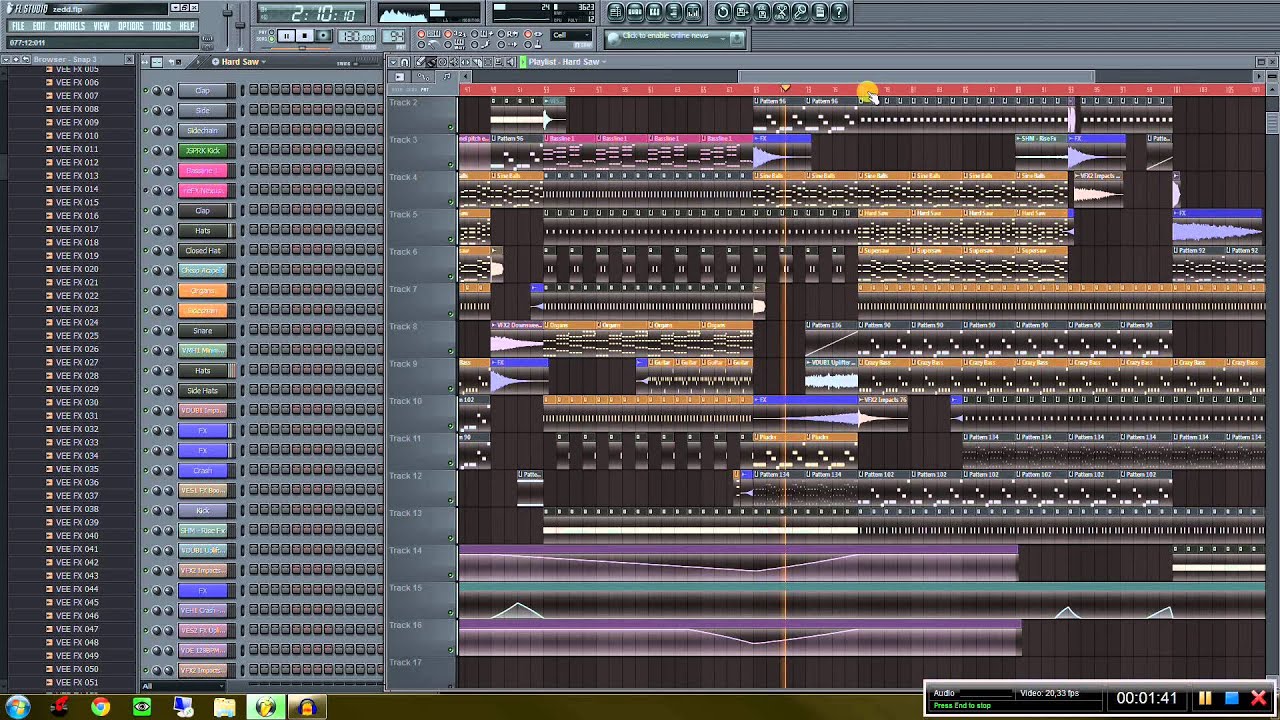Image resolution: width=1280 pixels, height=720 pixels.
Task: Click to enable online news panel
Action: pos(675,38)
